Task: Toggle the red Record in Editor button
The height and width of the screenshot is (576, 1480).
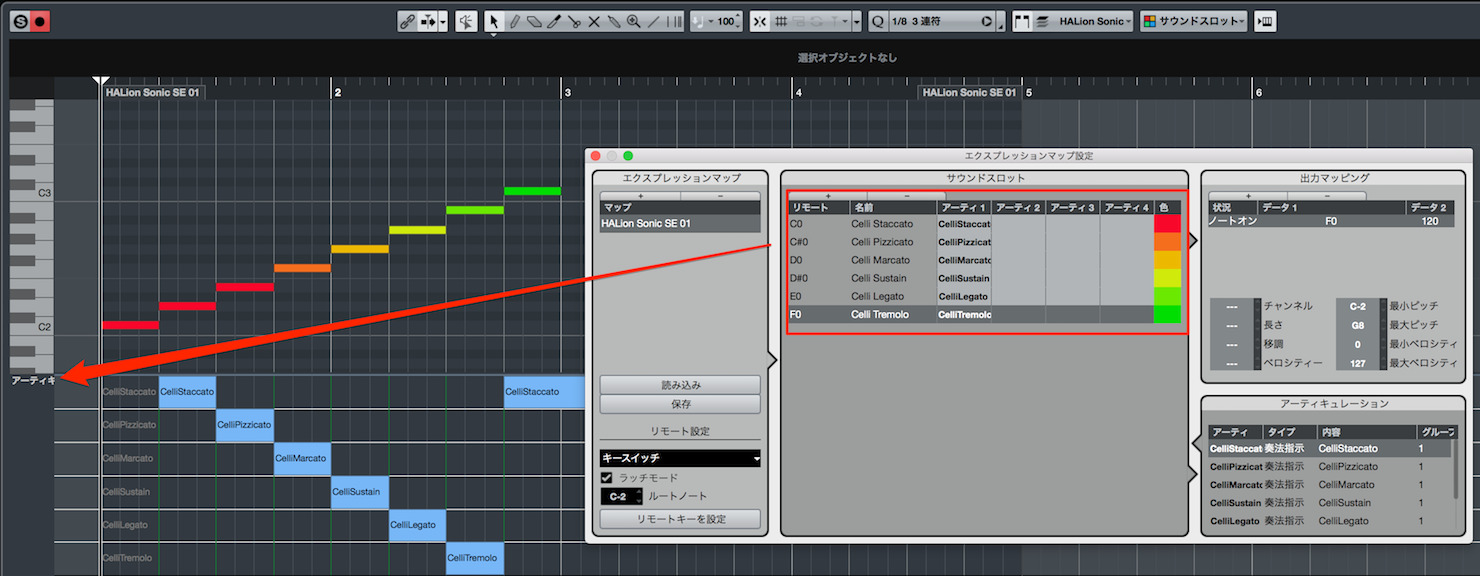Action: [40, 21]
